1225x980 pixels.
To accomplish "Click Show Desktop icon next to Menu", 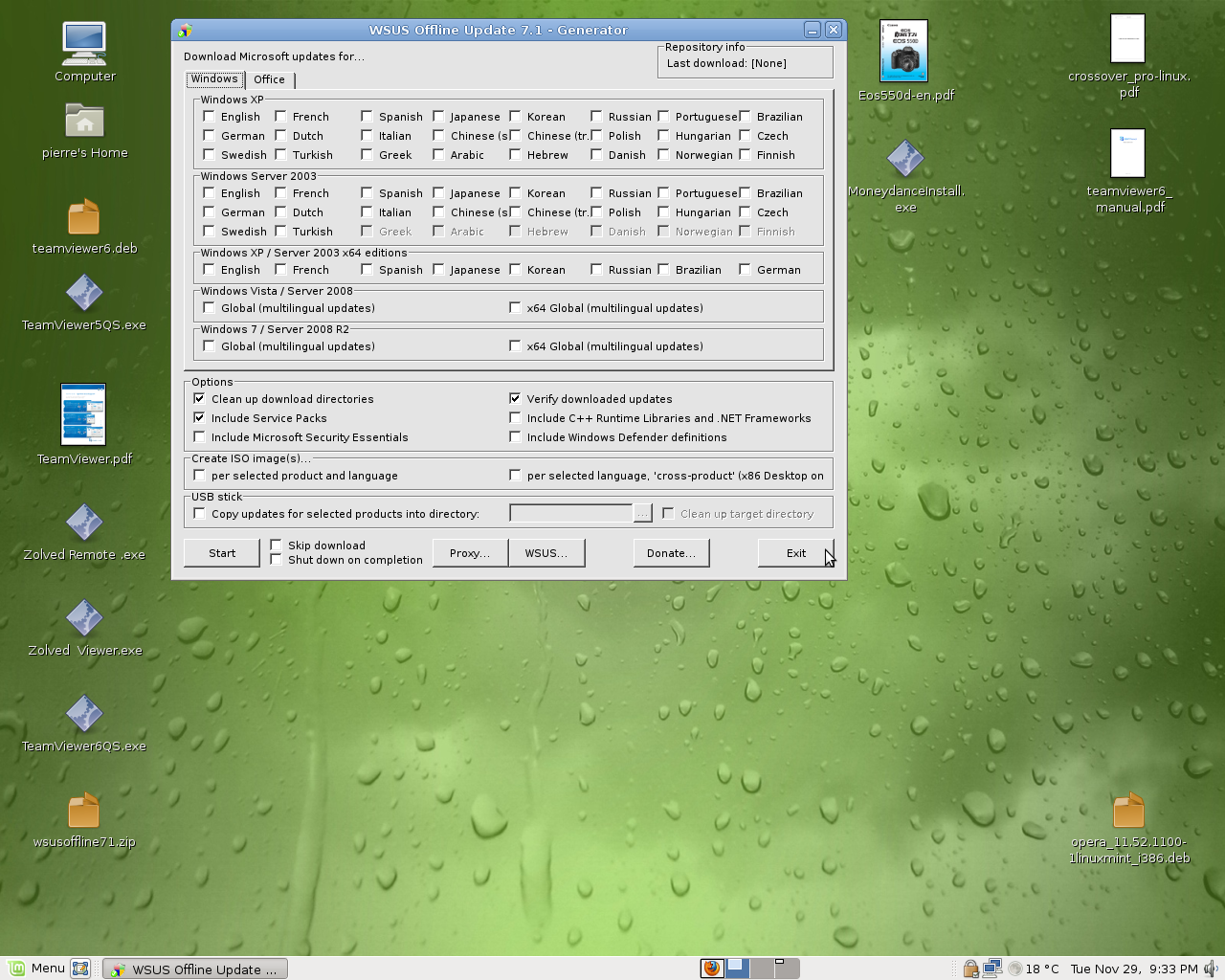I will click(x=80, y=969).
